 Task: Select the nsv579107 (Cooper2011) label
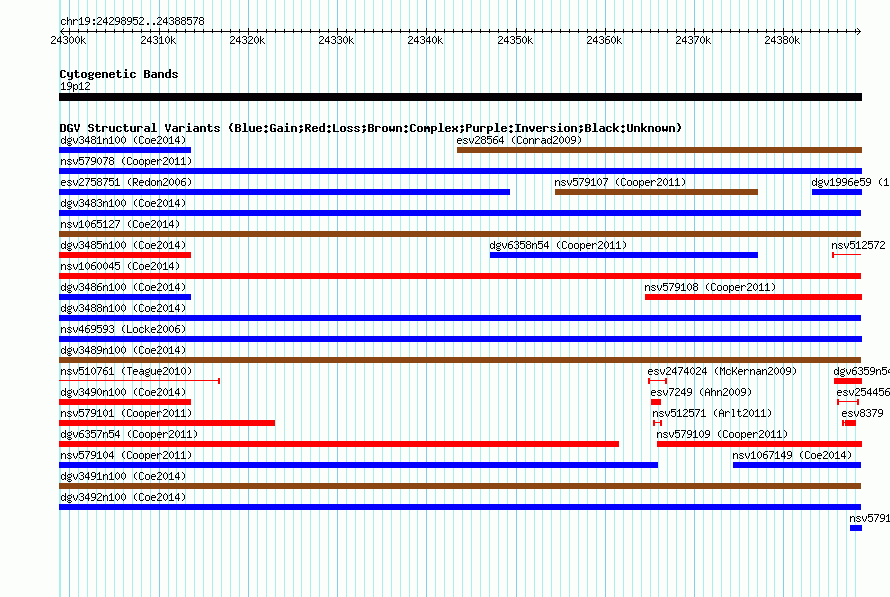620,182
